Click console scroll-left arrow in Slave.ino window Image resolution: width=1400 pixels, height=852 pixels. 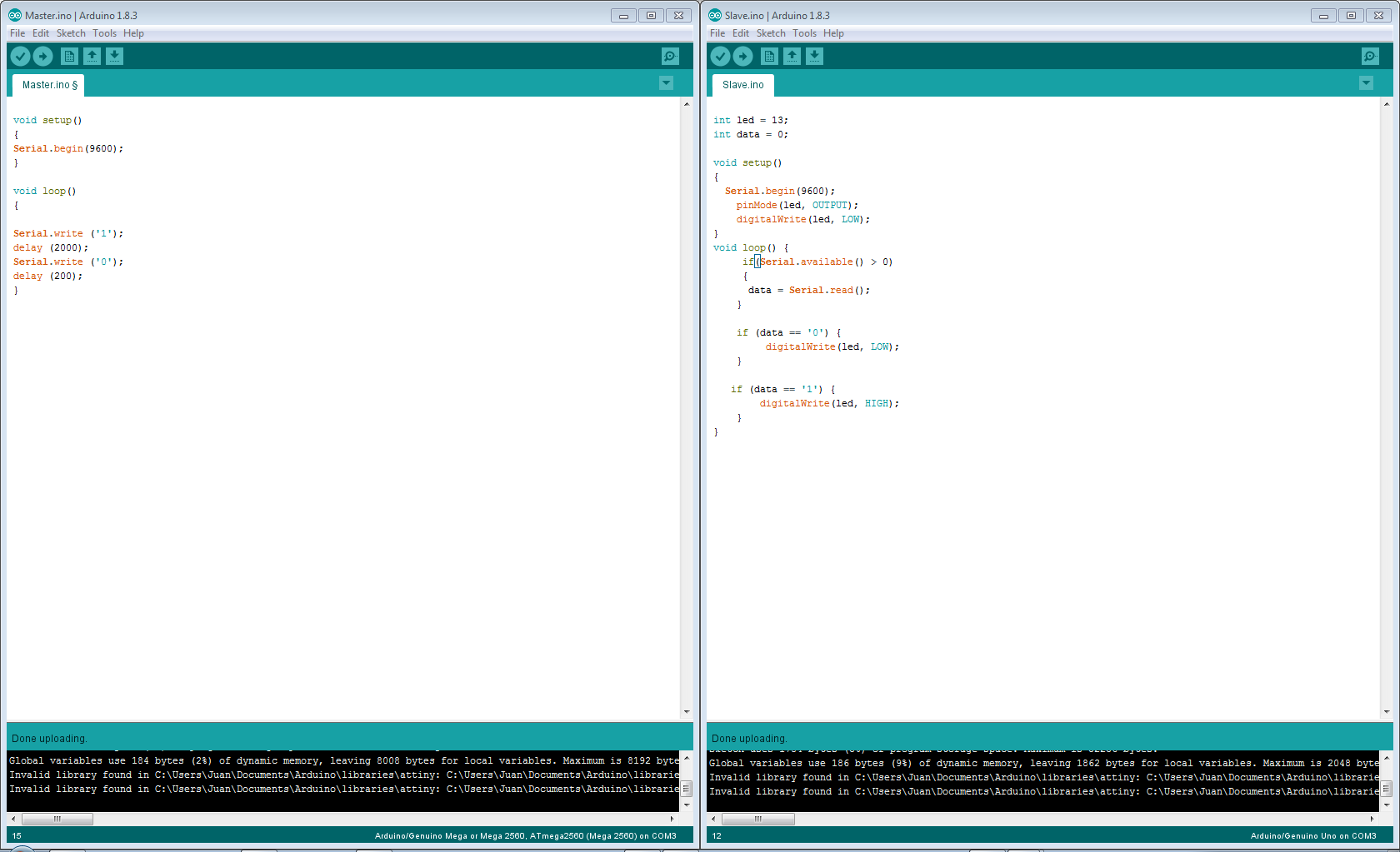[712, 819]
